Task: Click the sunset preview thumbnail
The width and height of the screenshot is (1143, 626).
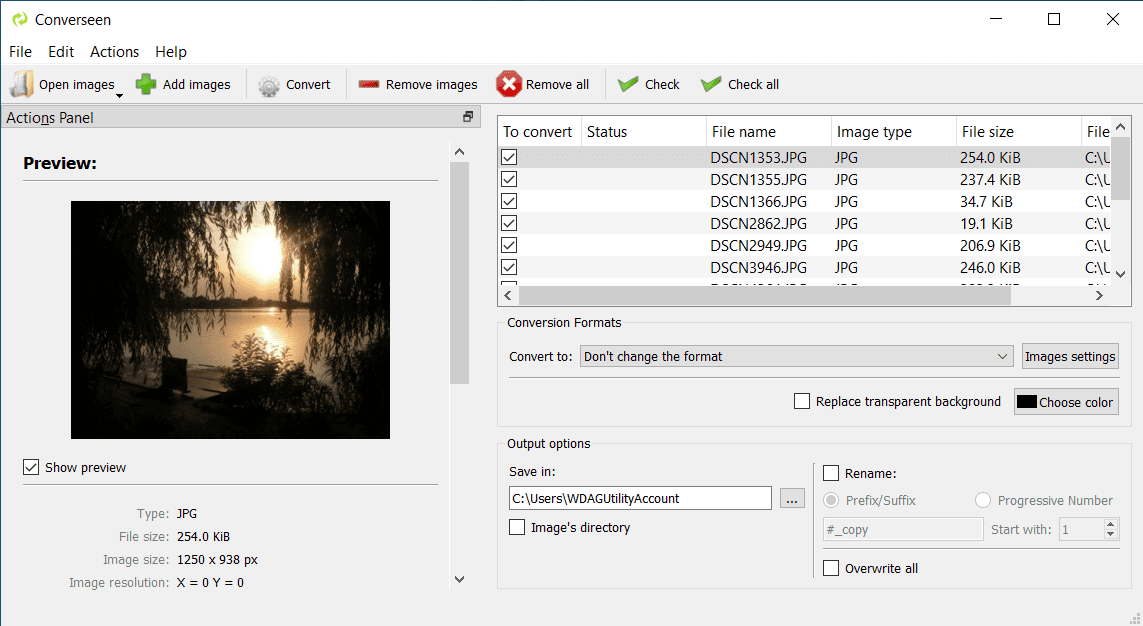Action: pyautogui.click(x=230, y=320)
